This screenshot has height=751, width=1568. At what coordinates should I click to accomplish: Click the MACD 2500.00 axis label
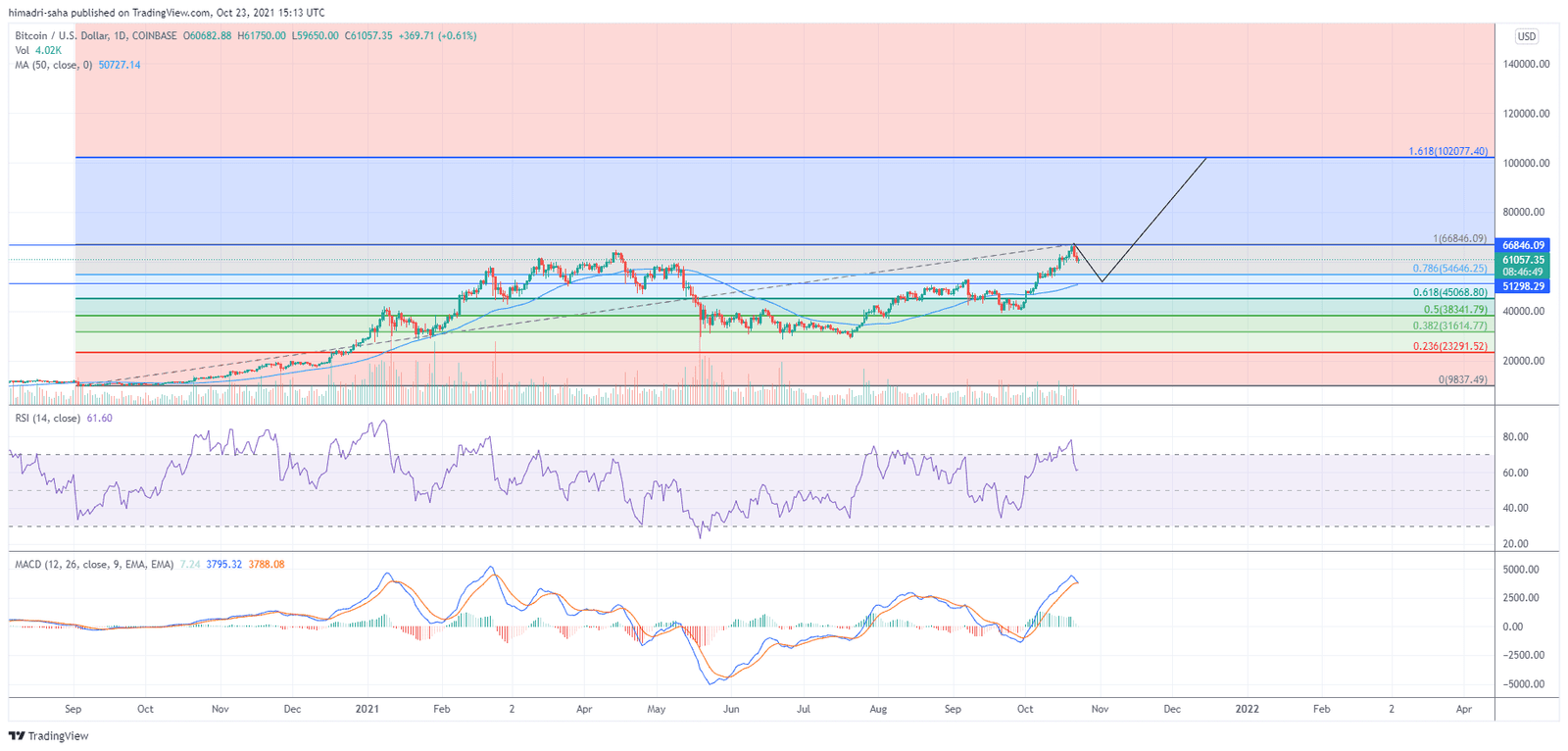pos(1520,598)
